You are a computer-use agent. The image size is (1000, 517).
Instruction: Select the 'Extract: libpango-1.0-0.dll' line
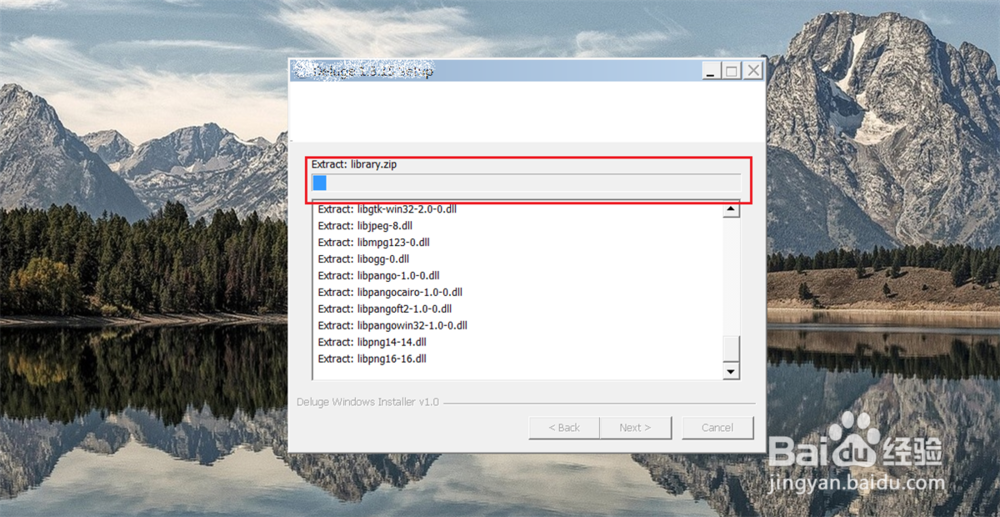click(x=379, y=275)
